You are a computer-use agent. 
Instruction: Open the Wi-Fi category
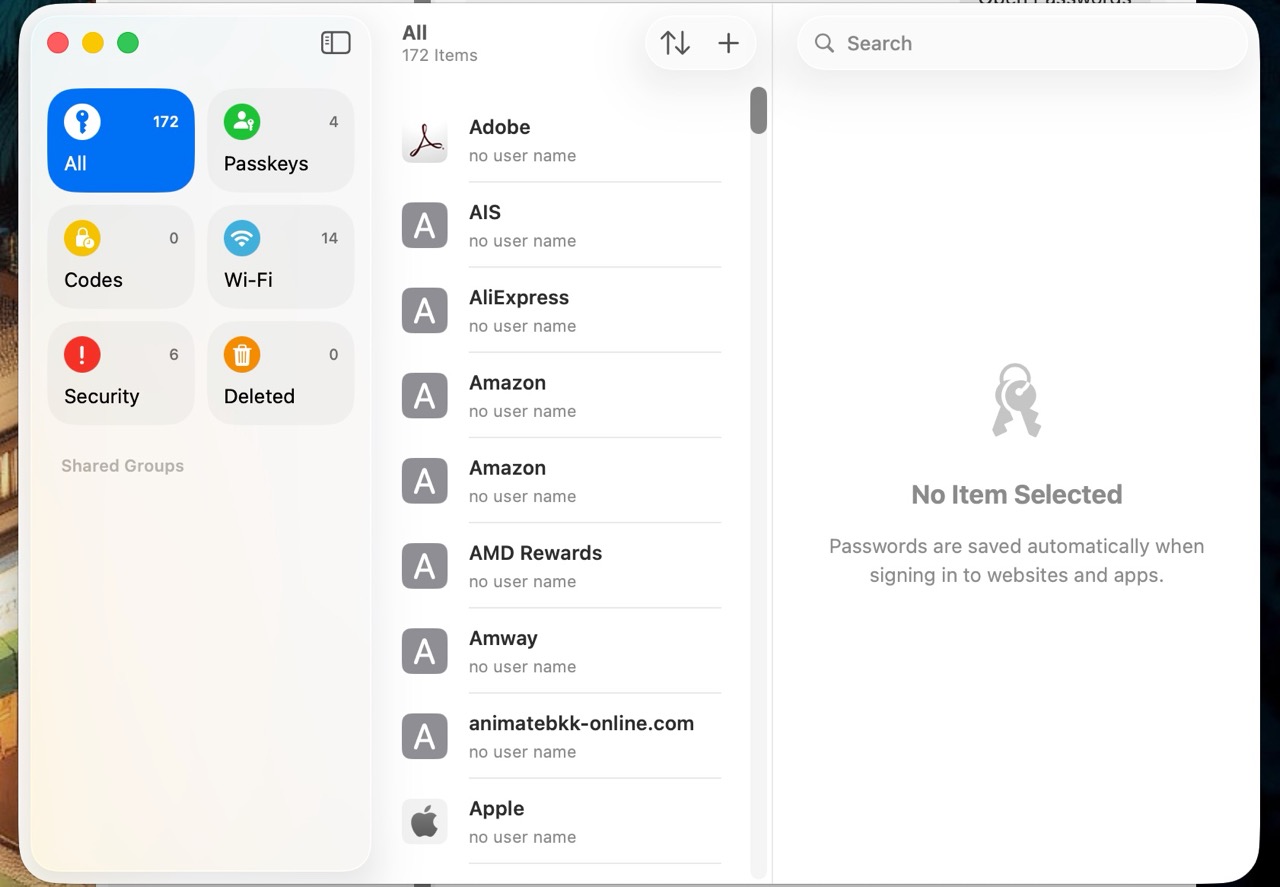tap(281, 257)
